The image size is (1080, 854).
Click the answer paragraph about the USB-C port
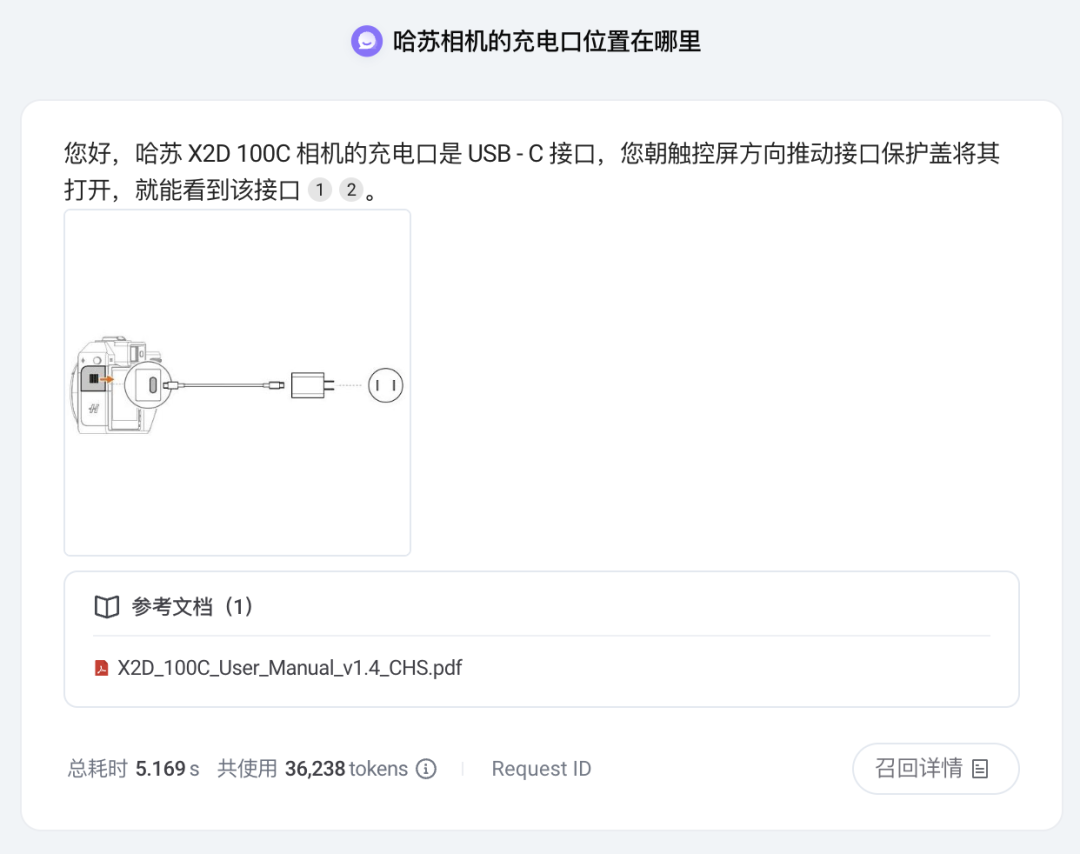(x=532, y=171)
